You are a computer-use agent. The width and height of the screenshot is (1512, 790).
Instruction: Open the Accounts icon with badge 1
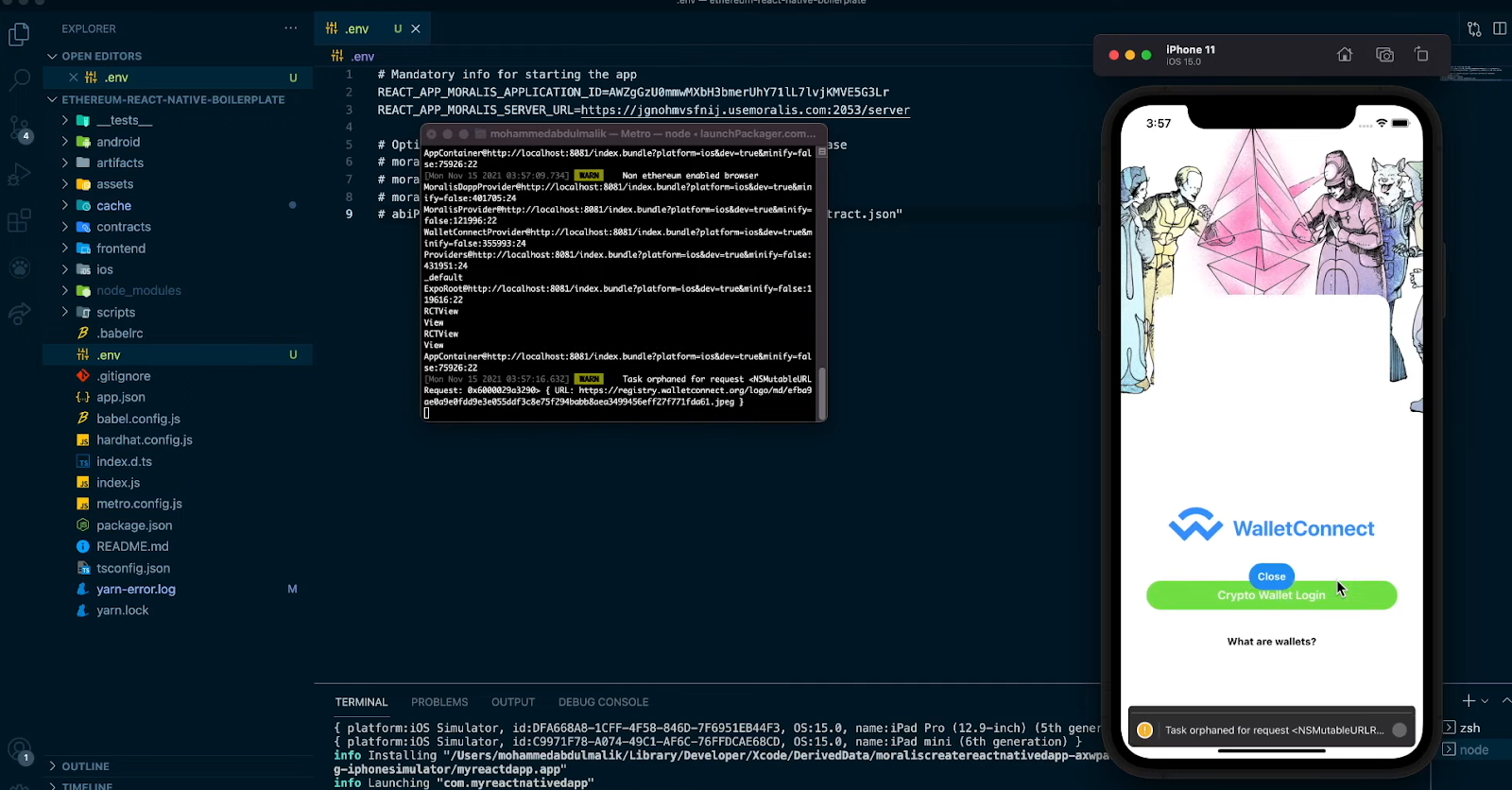coord(19,751)
